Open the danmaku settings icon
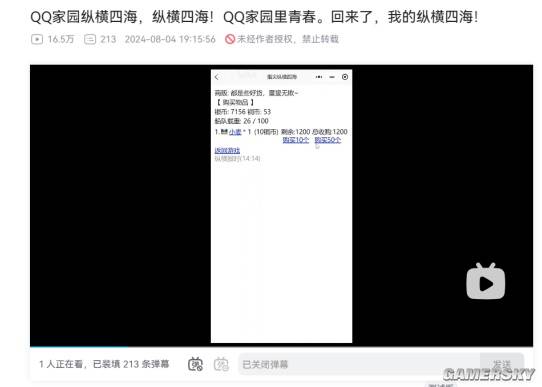This screenshot has width=542, height=387. point(221,364)
